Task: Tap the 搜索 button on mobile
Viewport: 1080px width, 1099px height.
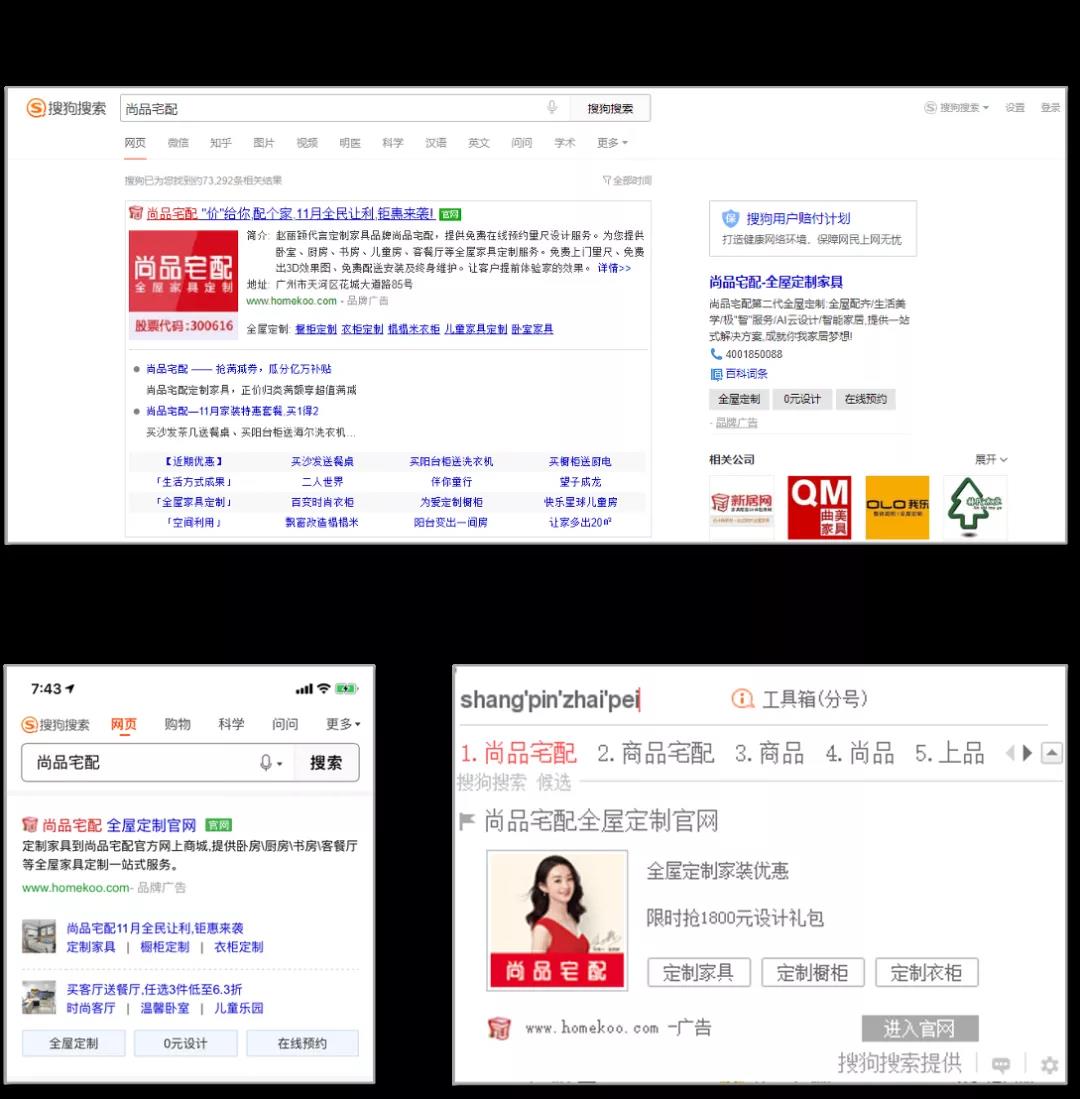Action: [x=326, y=763]
